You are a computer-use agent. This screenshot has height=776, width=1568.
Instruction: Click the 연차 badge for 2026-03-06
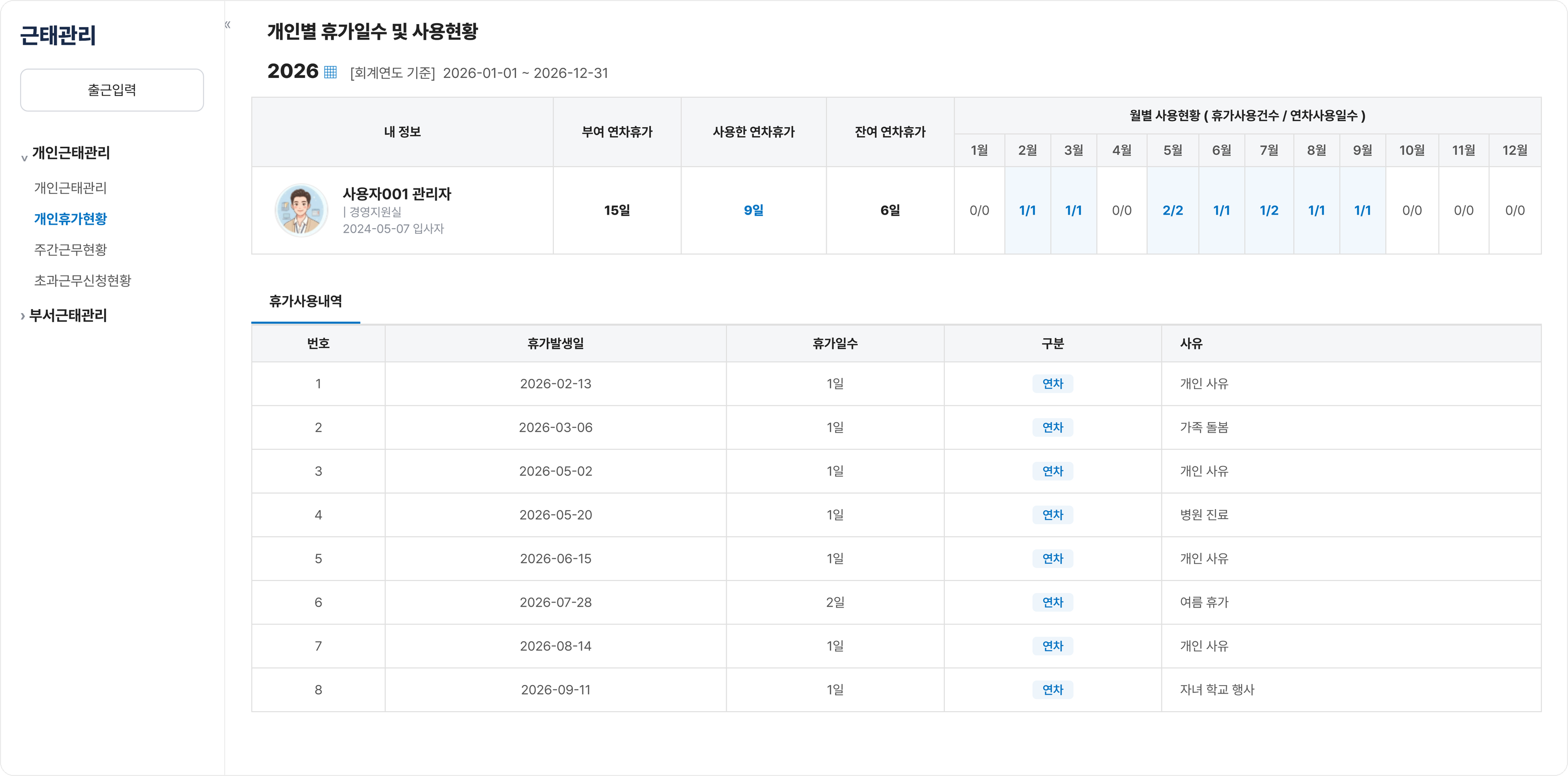1052,428
